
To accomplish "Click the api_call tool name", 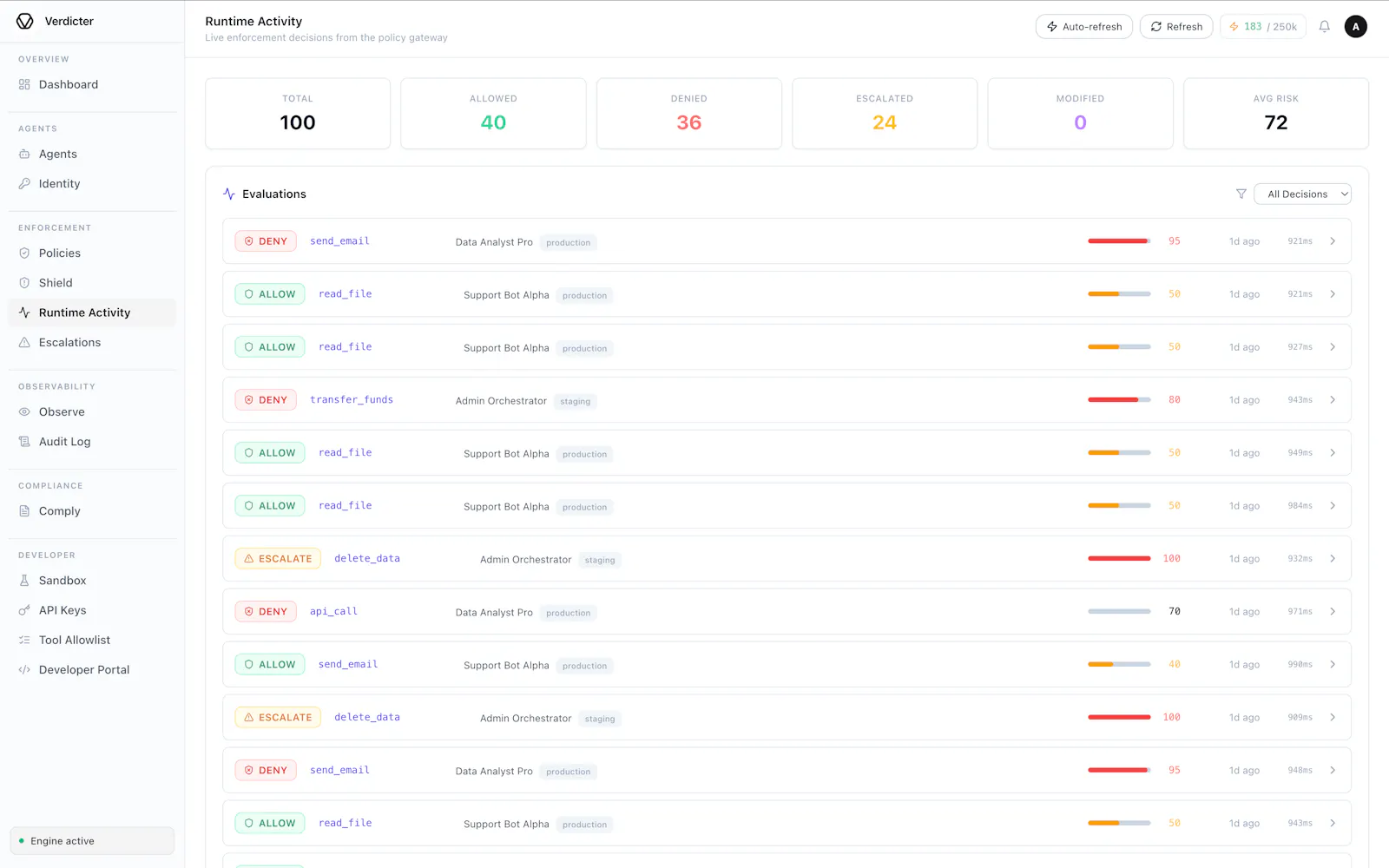I will [333, 612].
